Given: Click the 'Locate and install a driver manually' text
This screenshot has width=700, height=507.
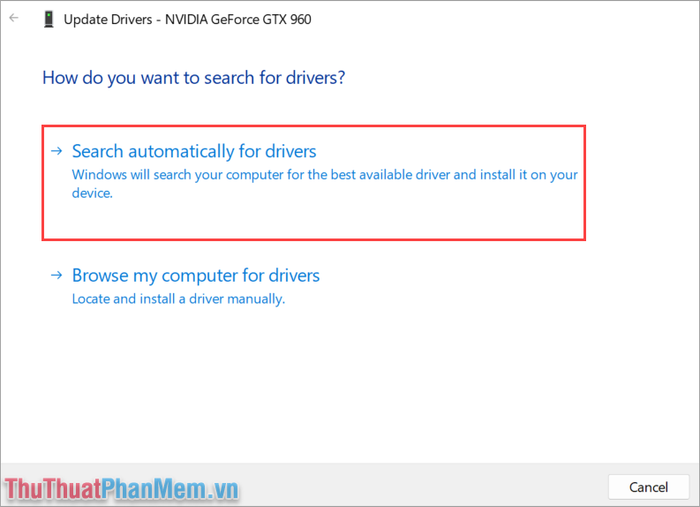Looking at the screenshot, I should coord(179,299).
